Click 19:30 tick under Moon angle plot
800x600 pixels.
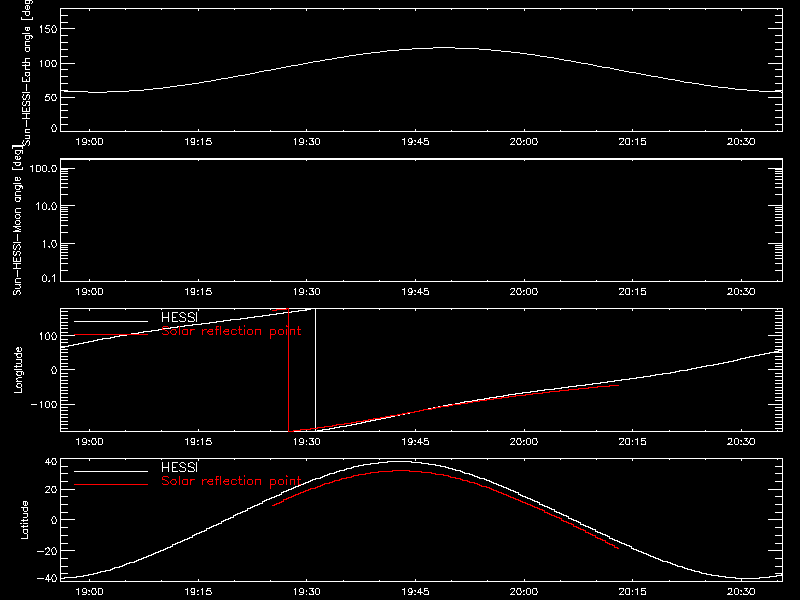(x=307, y=292)
